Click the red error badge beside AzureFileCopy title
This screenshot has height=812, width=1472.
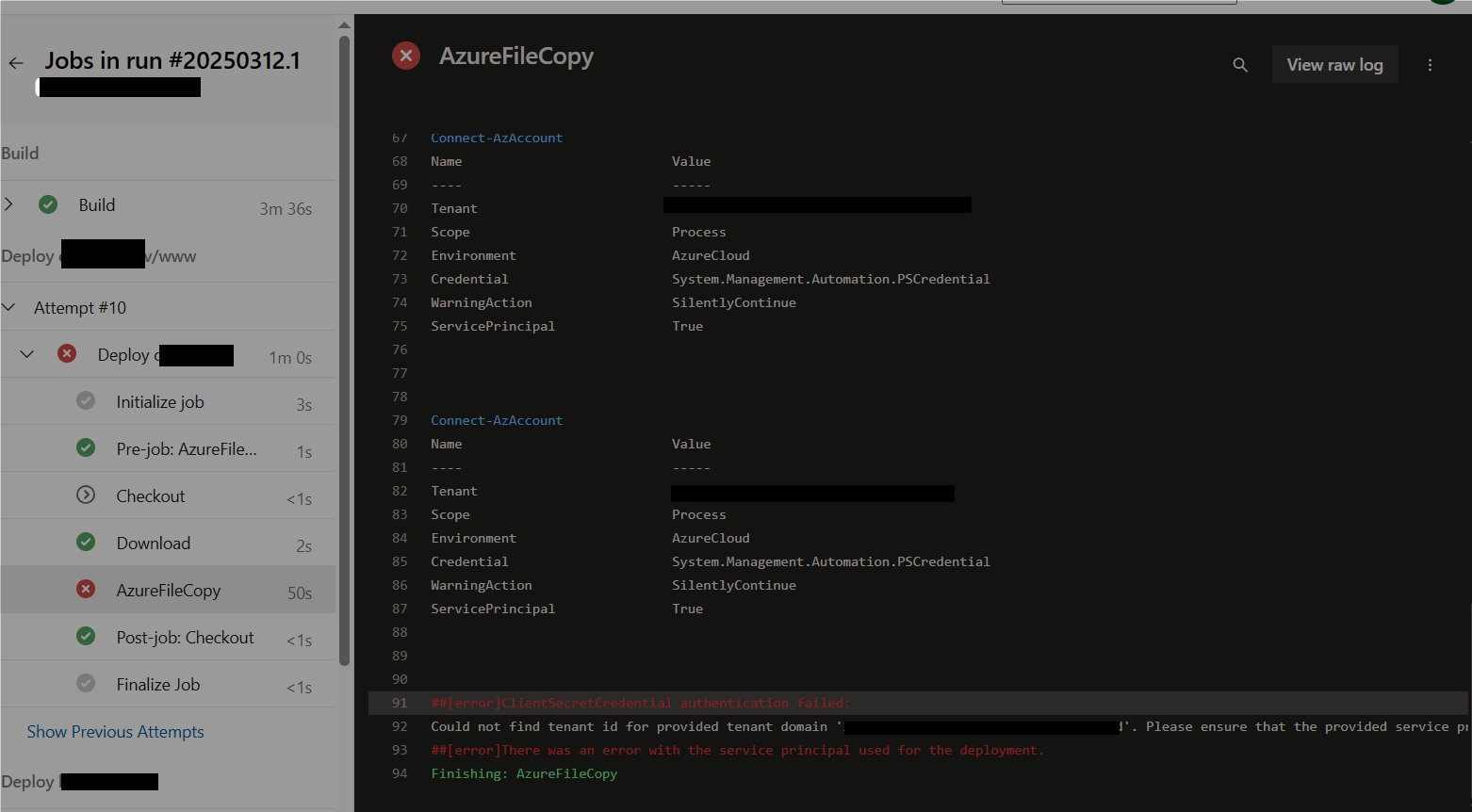405,56
